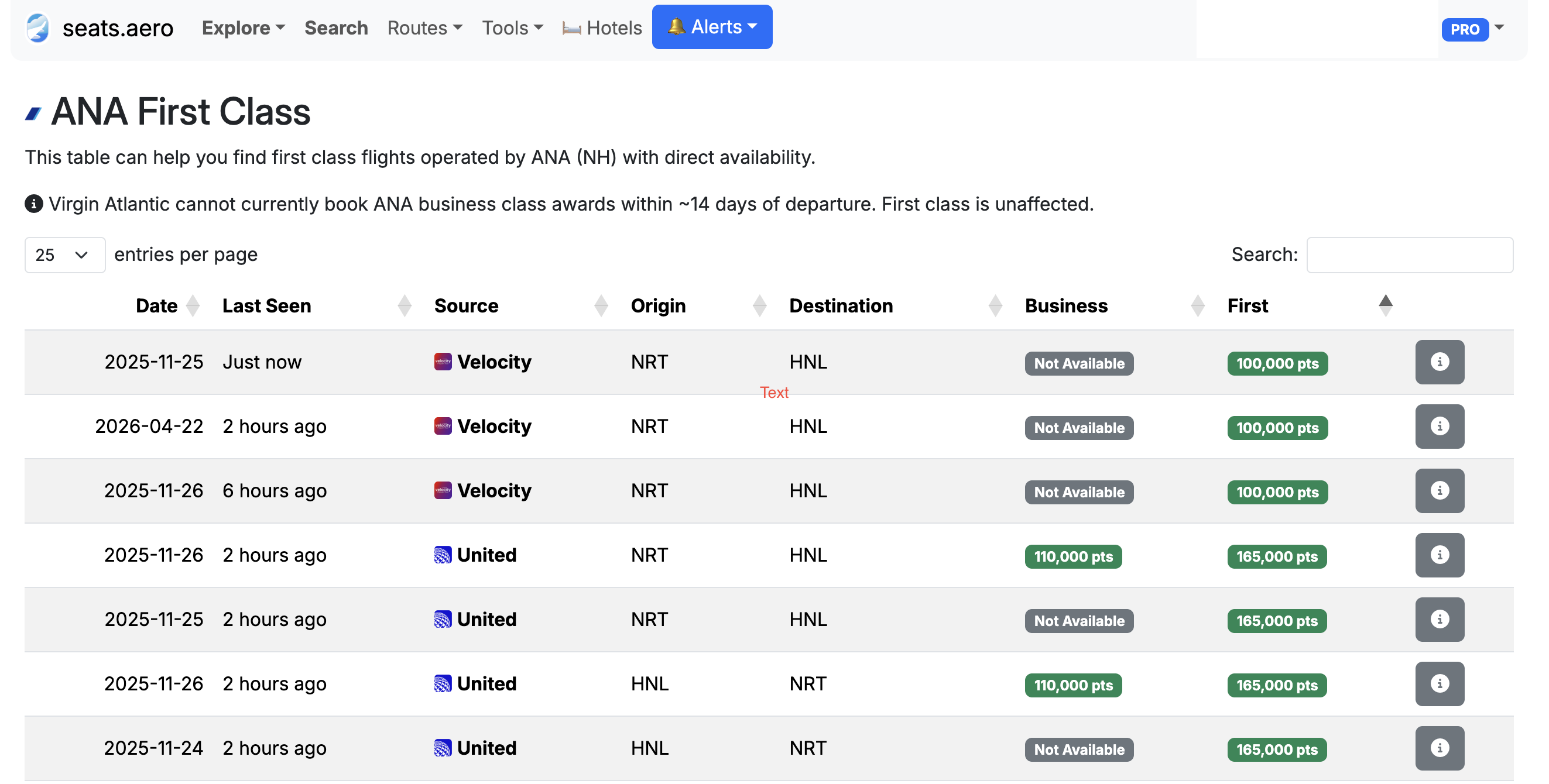
Task: Click 110,000 pts Business badge for NRT-HNL United
Action: (1074, 556)
